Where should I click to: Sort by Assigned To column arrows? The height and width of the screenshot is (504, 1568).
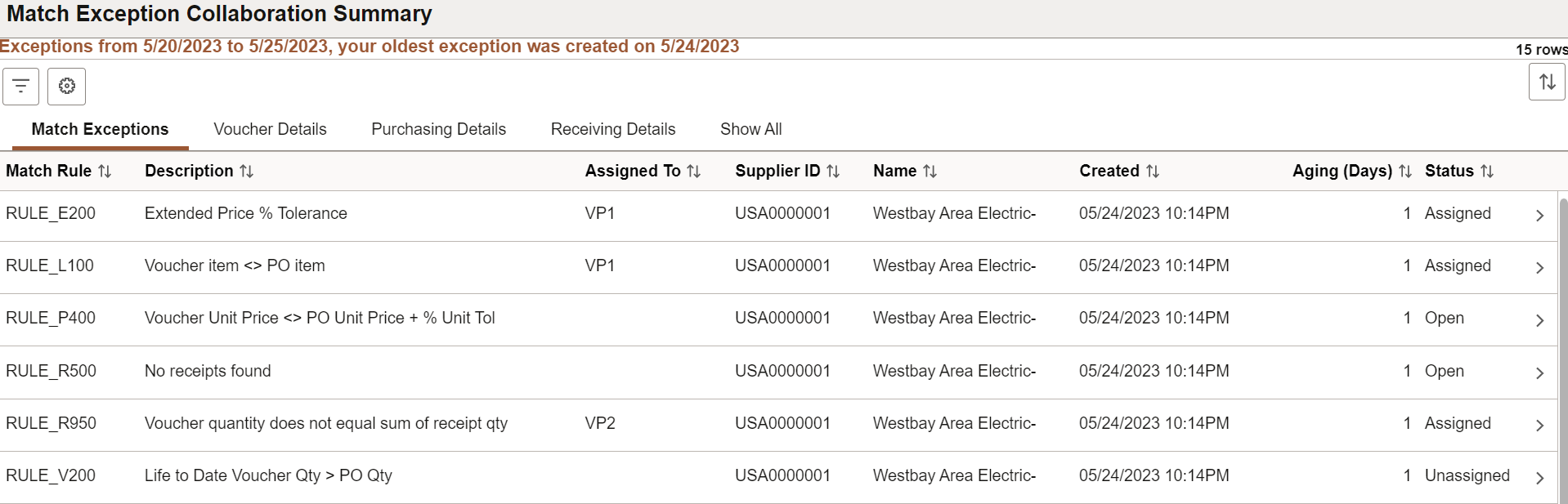694,172
